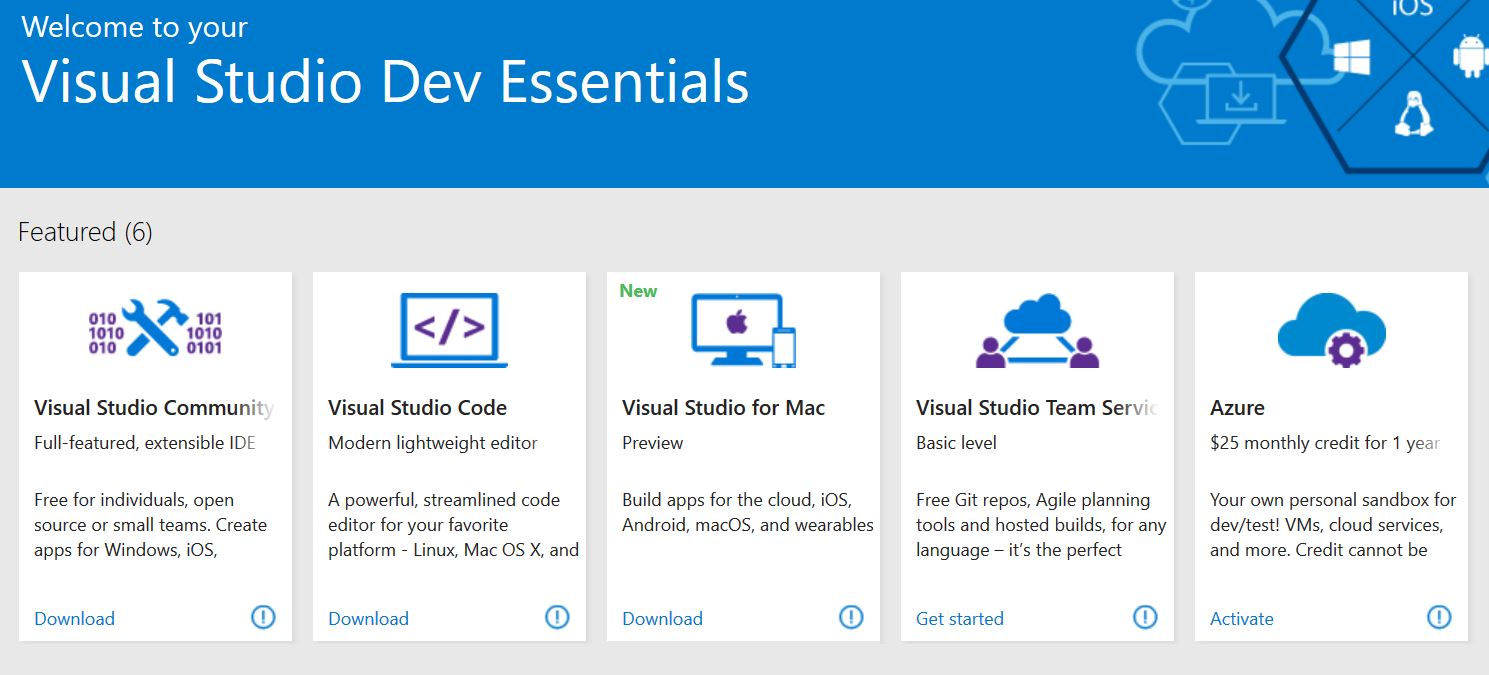Download Visual Studio Community

75,618
